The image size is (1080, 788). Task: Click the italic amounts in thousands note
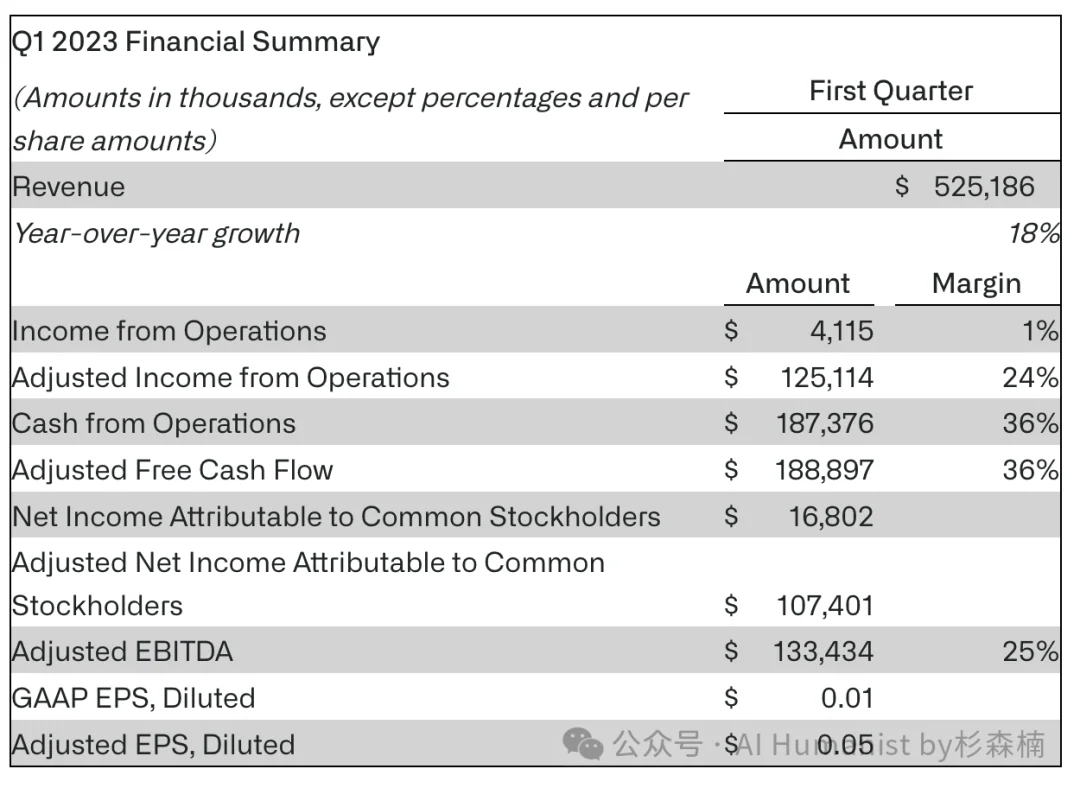point(351,119)
